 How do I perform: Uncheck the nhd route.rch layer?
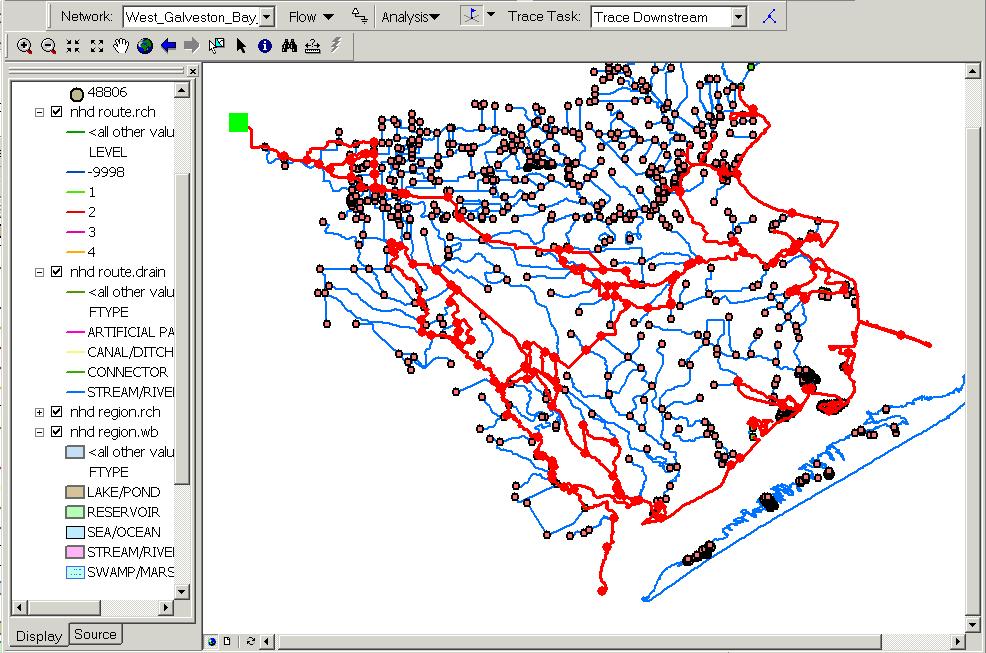57,112
